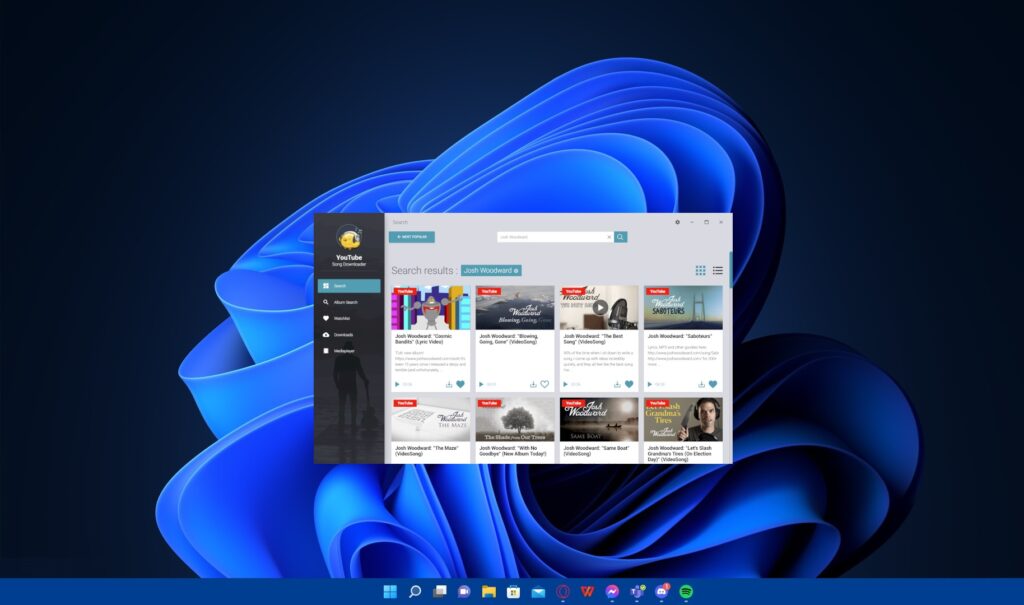Open the Let's Slash Grandma's Tires thumbnail
1024x605 pixels.
pyautogui.click(x=683, y=419)
